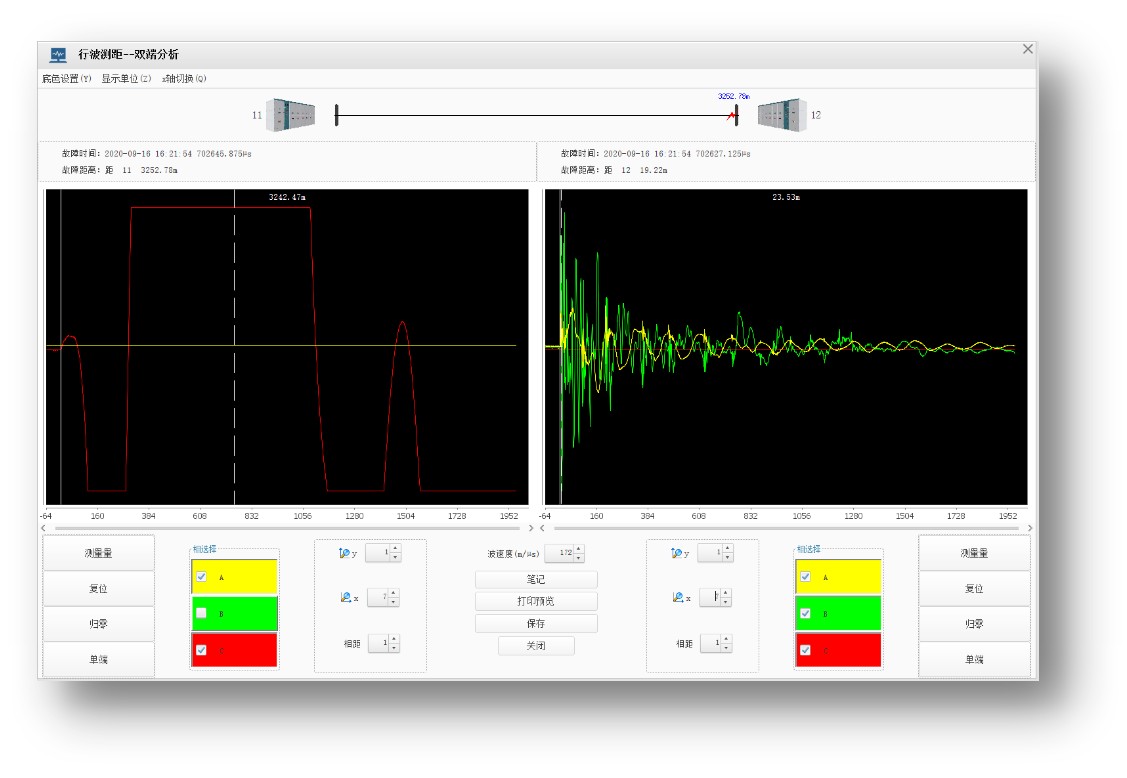
Task: Decrease station 12 y zoom with down arrow
Action: click(727, 557)
